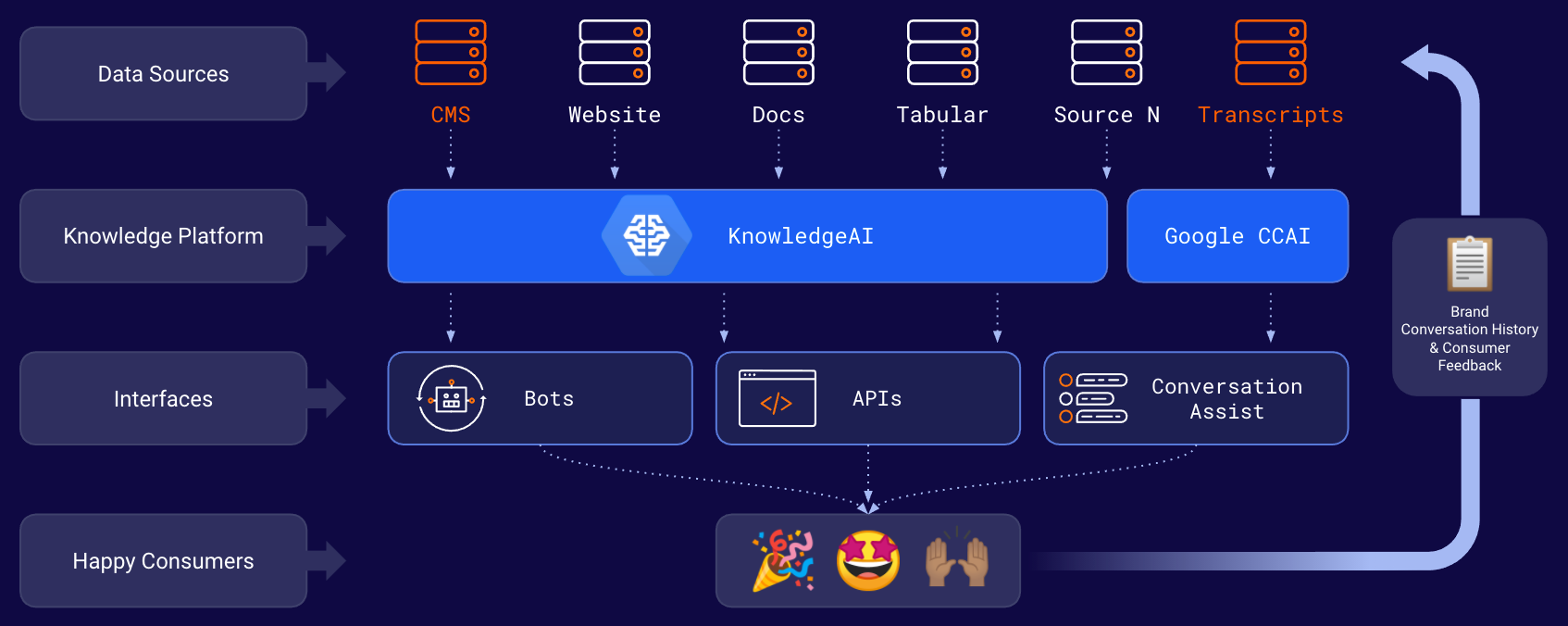Select the Knowledge Platform label box

click(164, 236)
